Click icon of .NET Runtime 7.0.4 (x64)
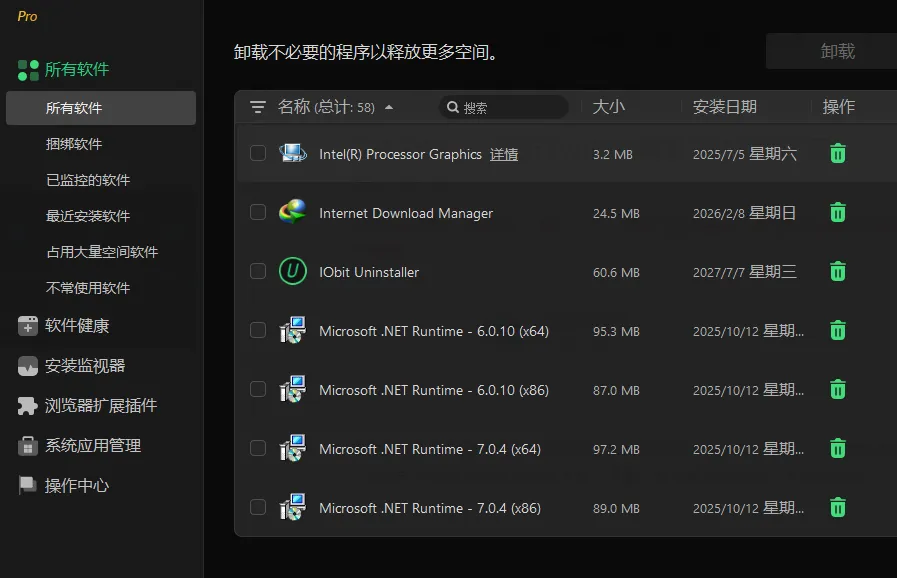Image resolution: width=897 pixels, height=578 pixels. [x=292, y=448]
